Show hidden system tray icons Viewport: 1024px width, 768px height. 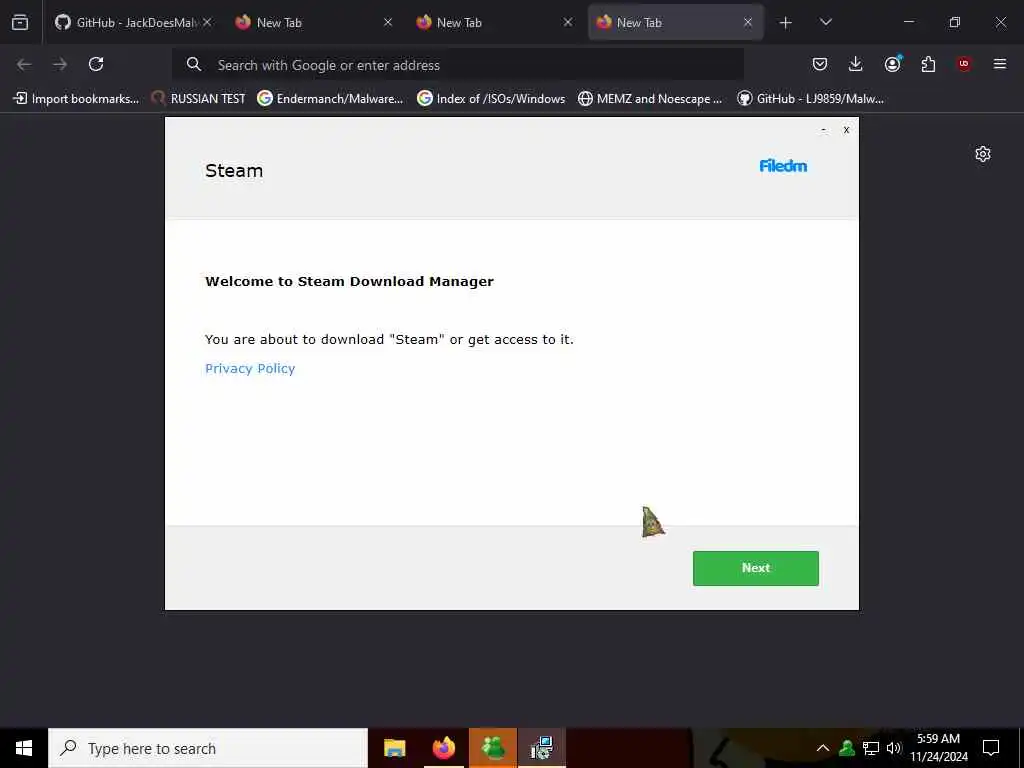[x=823, y=748]
